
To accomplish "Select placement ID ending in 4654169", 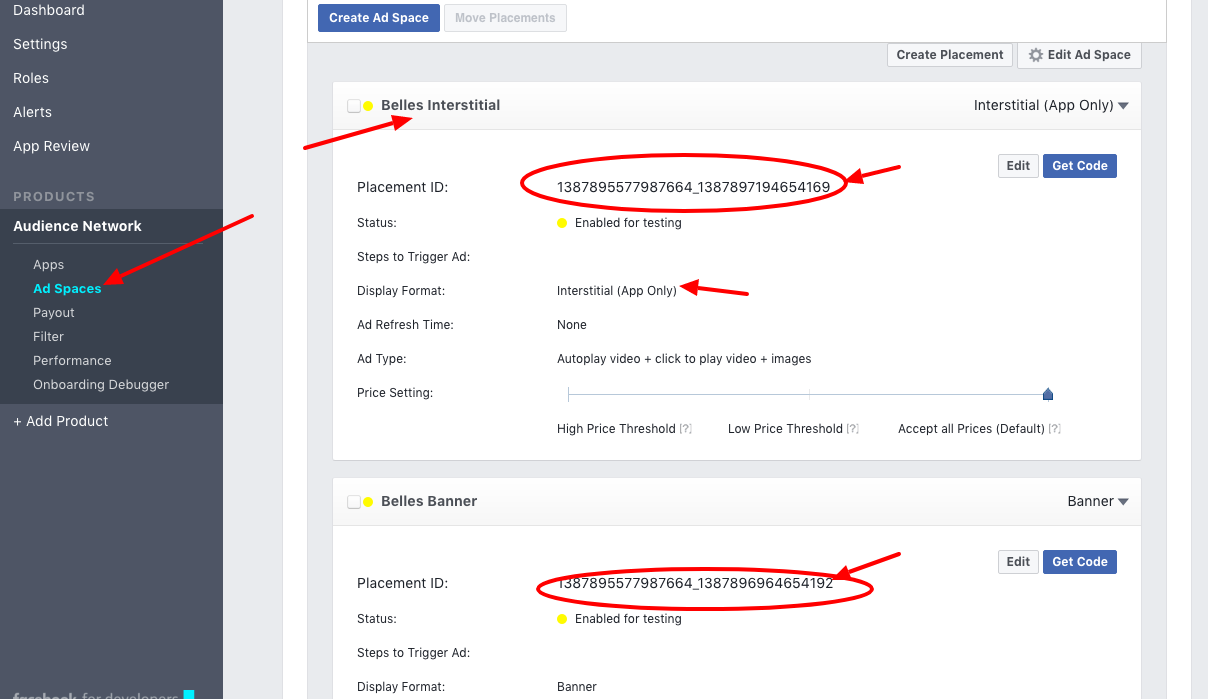I will click(x=693, y=187).
